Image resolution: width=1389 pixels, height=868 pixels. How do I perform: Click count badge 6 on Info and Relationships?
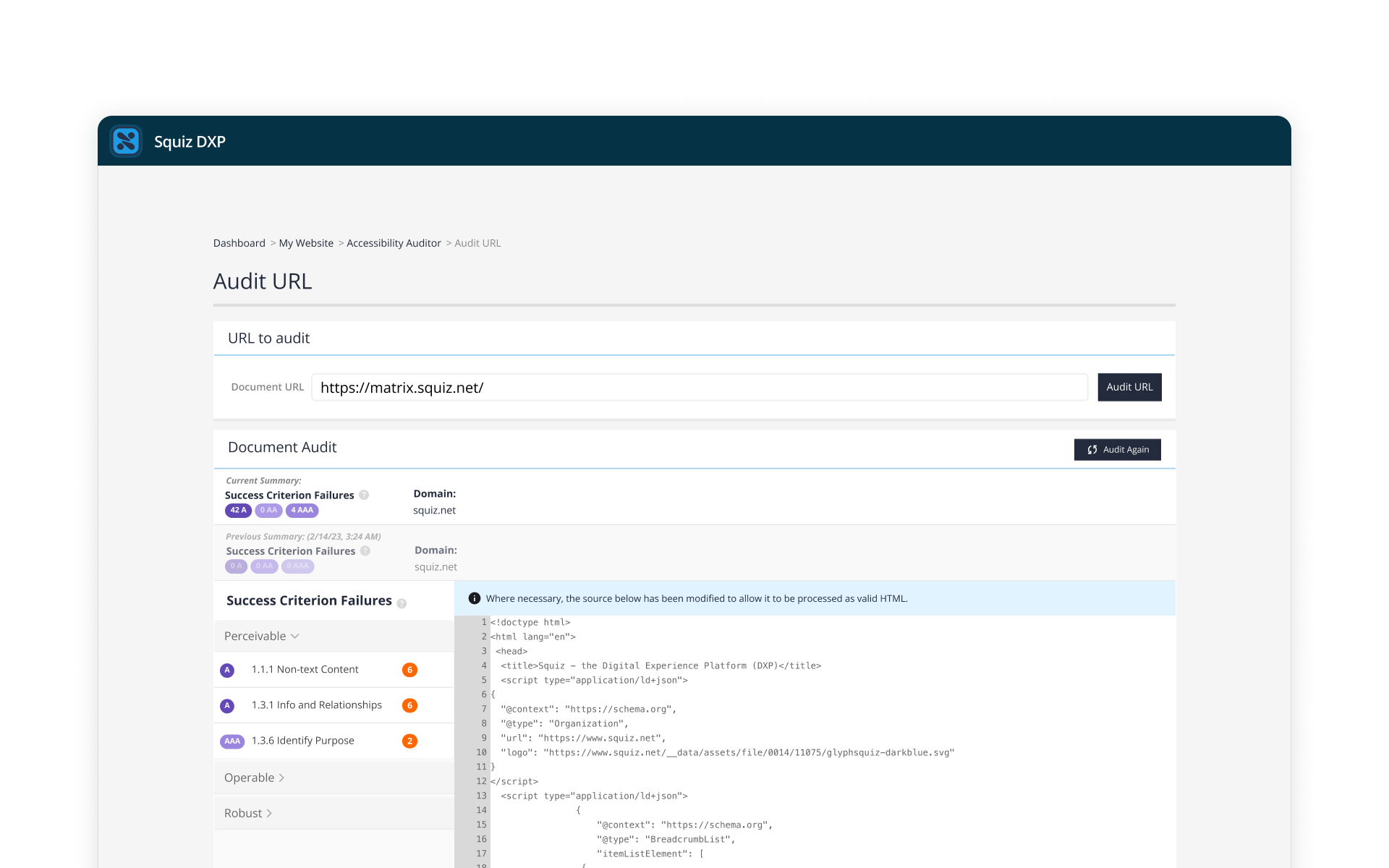[409, 705]
